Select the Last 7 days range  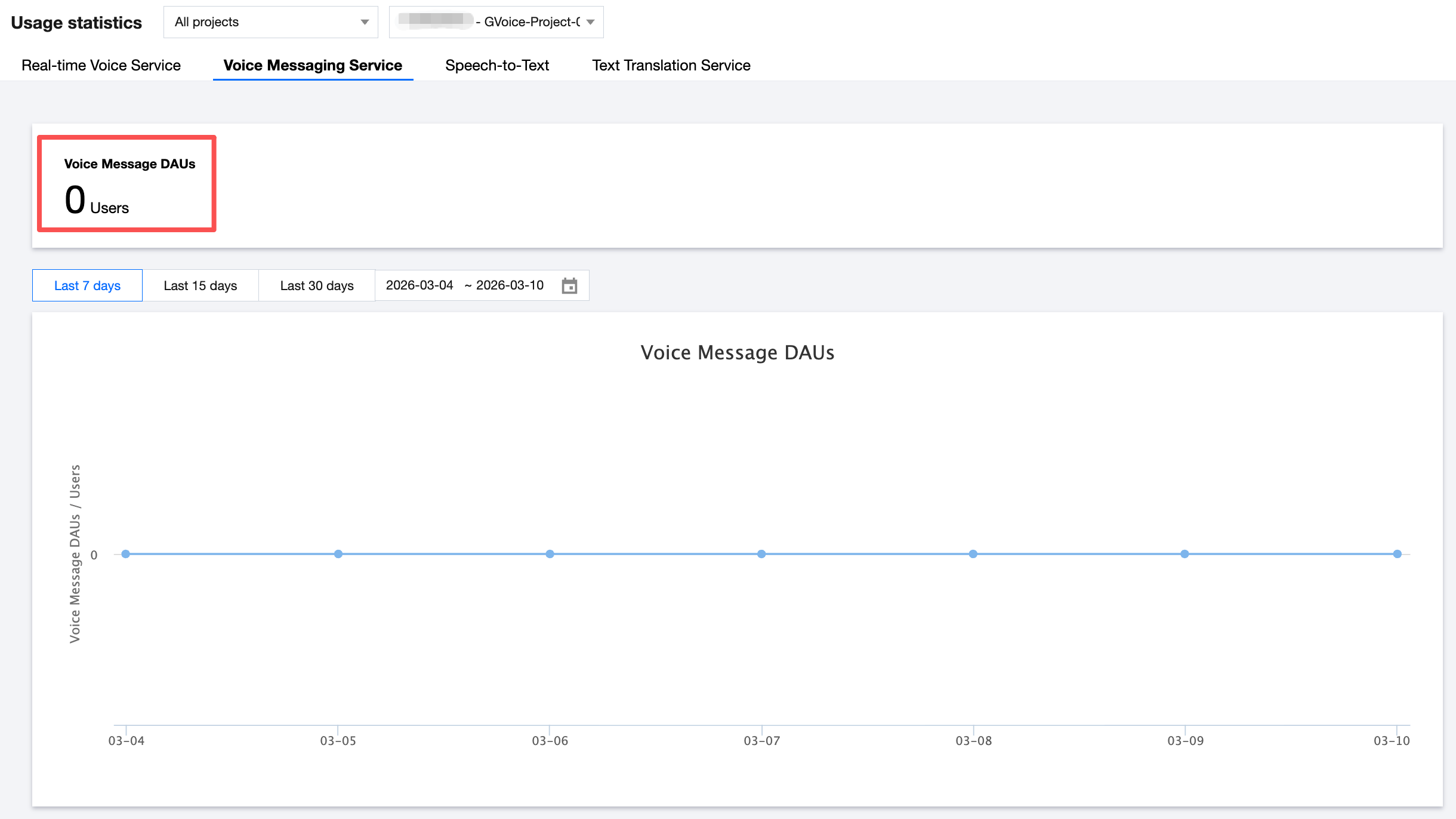87,285
